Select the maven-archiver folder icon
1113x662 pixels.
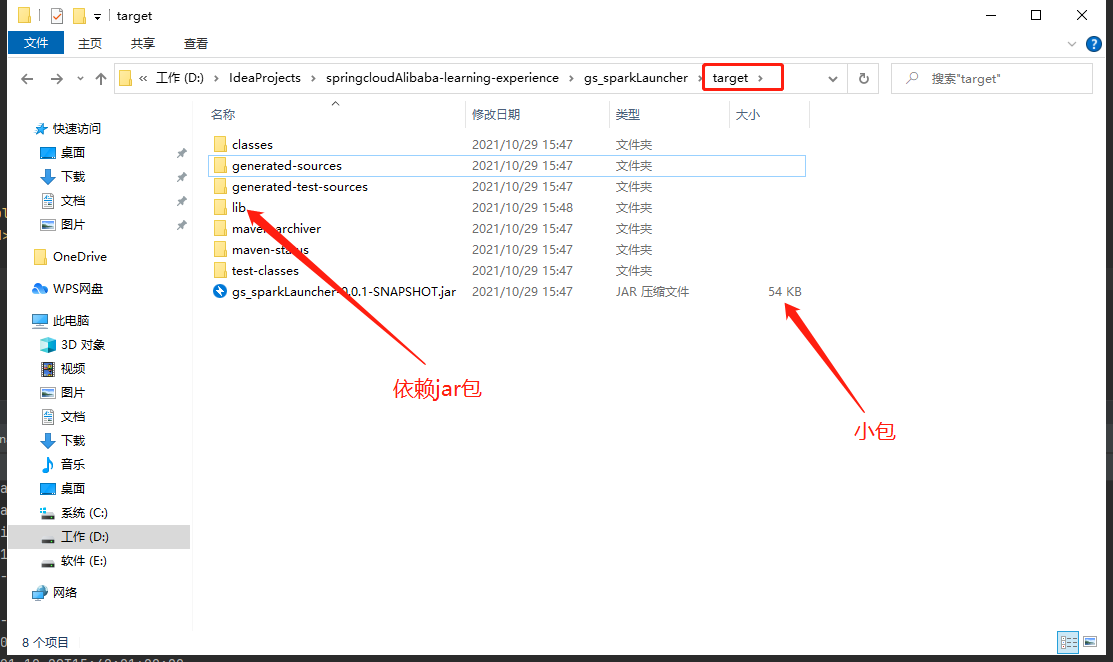click(x=220, y=228)
